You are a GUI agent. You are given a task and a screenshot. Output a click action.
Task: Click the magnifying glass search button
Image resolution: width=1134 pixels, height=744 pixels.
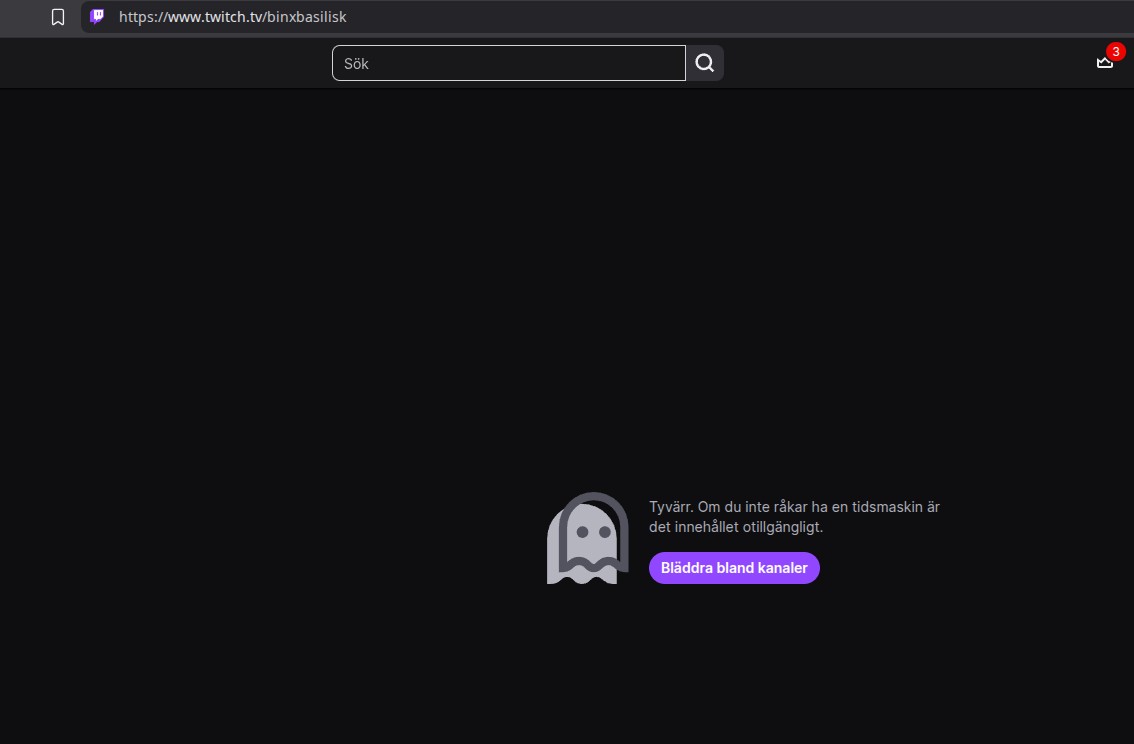pos(705,63)
